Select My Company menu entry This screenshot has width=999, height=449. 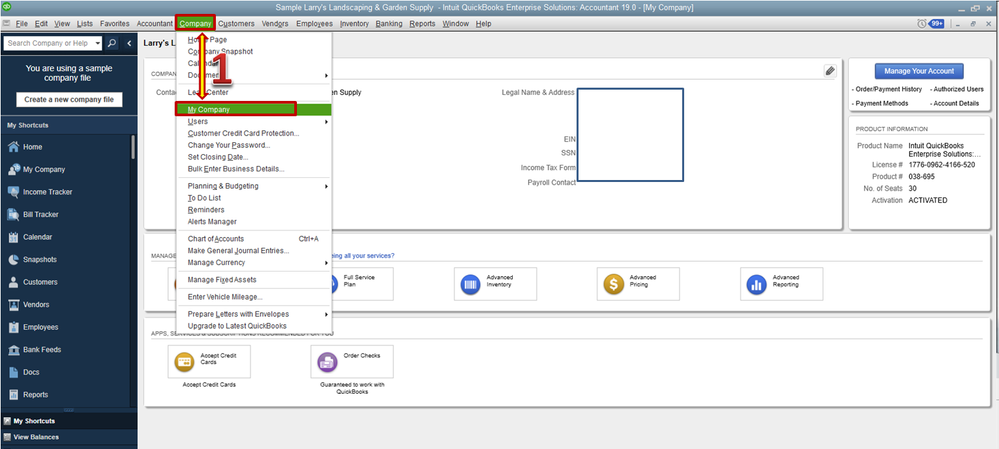[x=253, y=110]
